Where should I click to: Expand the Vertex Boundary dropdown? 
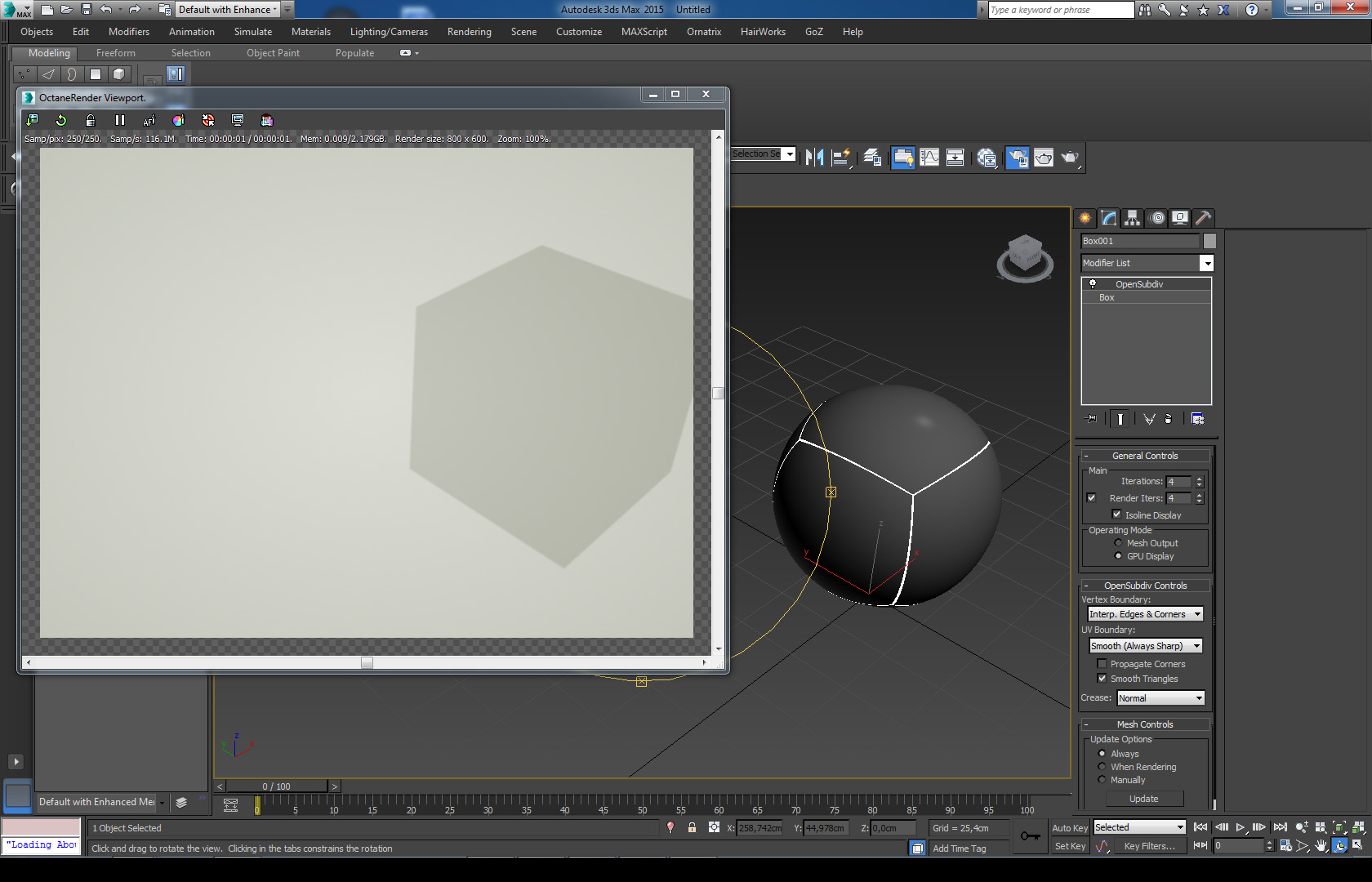(x=1145, y=614)
